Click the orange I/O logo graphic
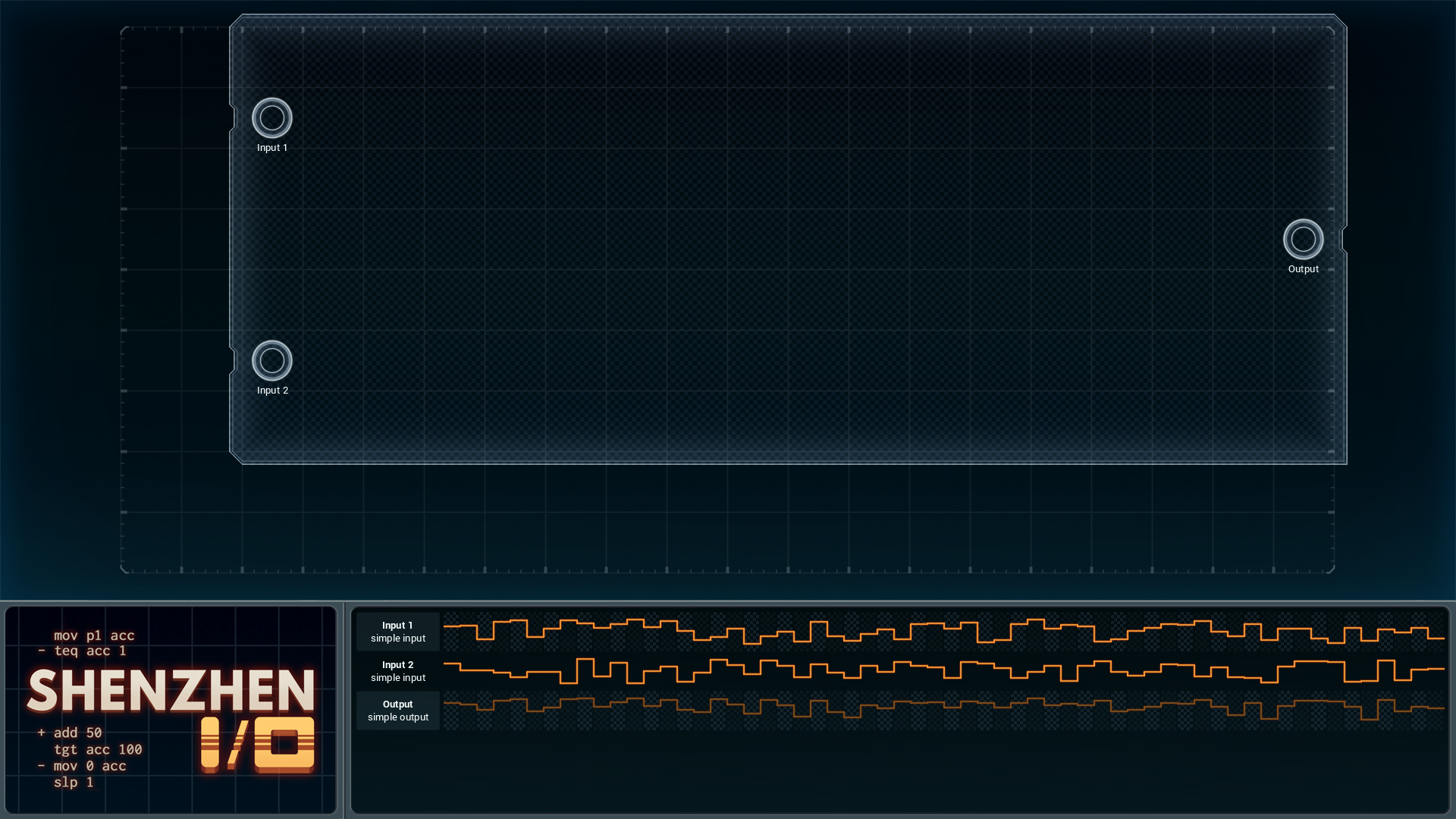 258,745
